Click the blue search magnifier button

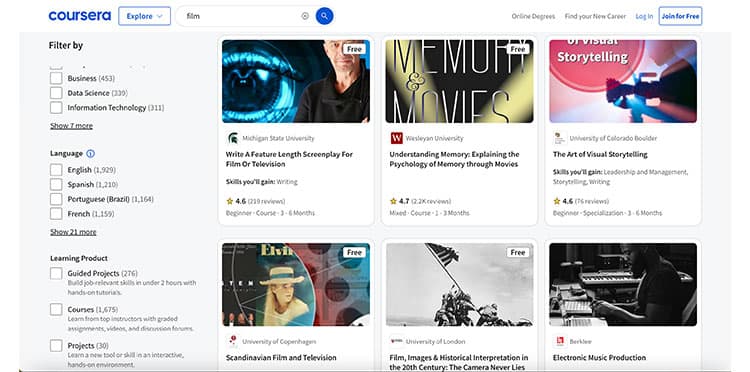pos(324,16)
